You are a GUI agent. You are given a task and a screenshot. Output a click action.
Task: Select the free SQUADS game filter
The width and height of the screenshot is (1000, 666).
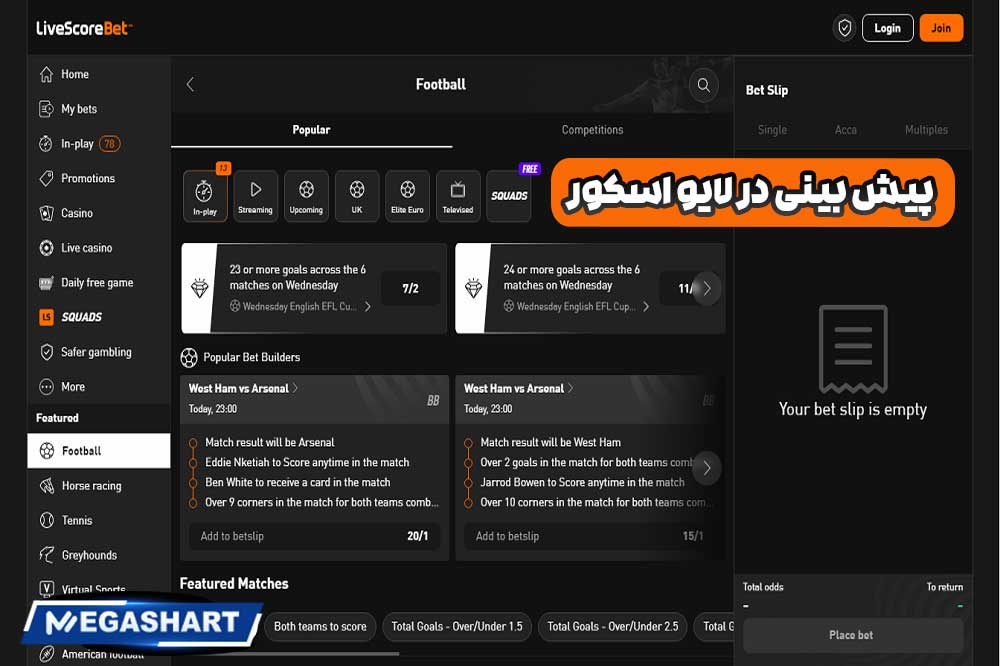[x=509, y=195]
